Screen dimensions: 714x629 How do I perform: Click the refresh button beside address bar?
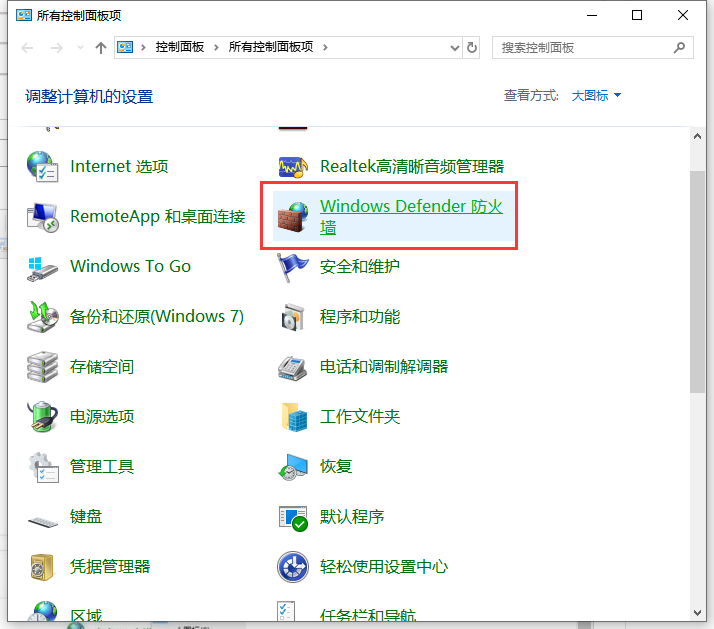coord(473,47)
